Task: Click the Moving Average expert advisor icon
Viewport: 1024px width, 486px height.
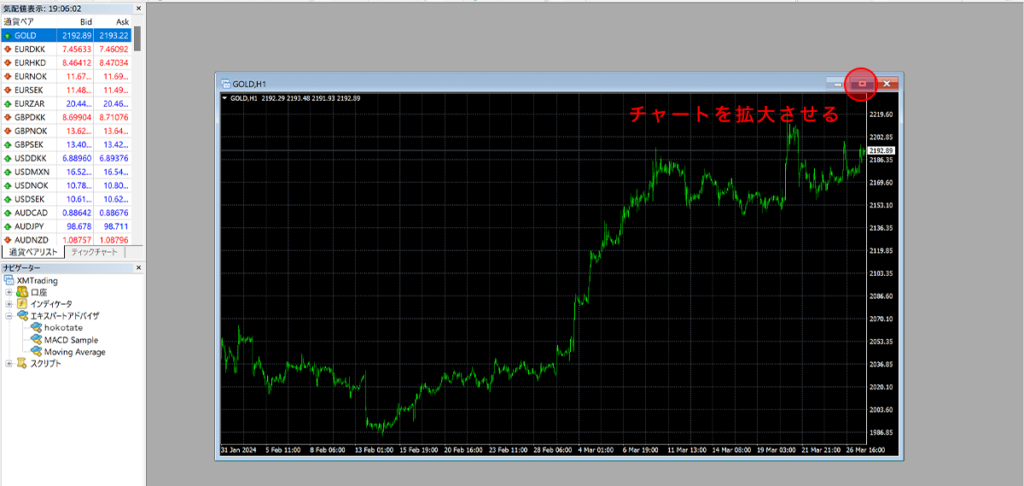Action: coord(35,351)
